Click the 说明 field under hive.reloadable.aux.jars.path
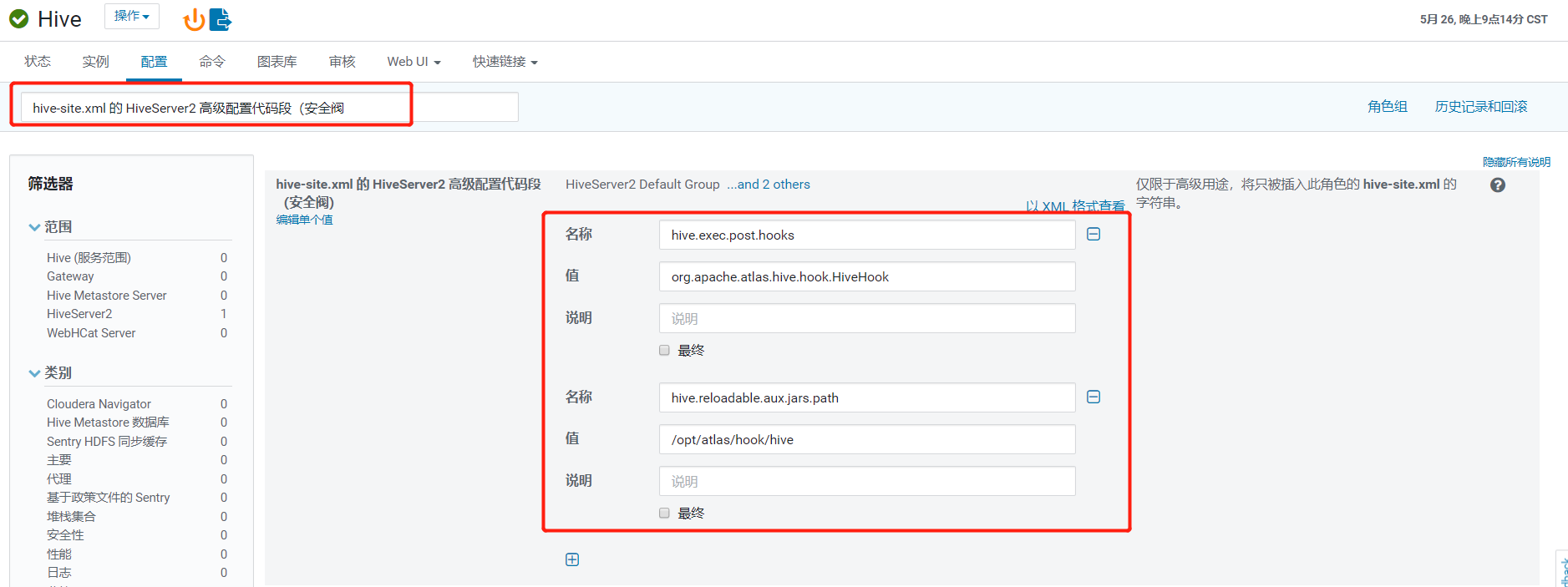The width and height of the screenshot is (1568, 587). [x=867, y=481]
